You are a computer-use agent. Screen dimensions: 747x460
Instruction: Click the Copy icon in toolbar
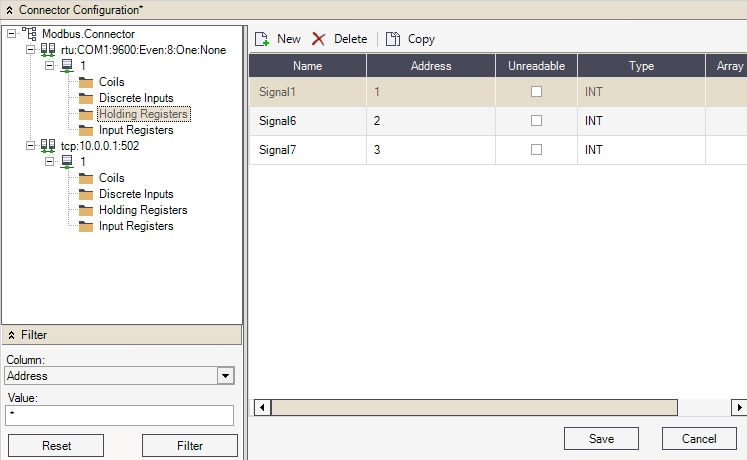click(393, 39)
